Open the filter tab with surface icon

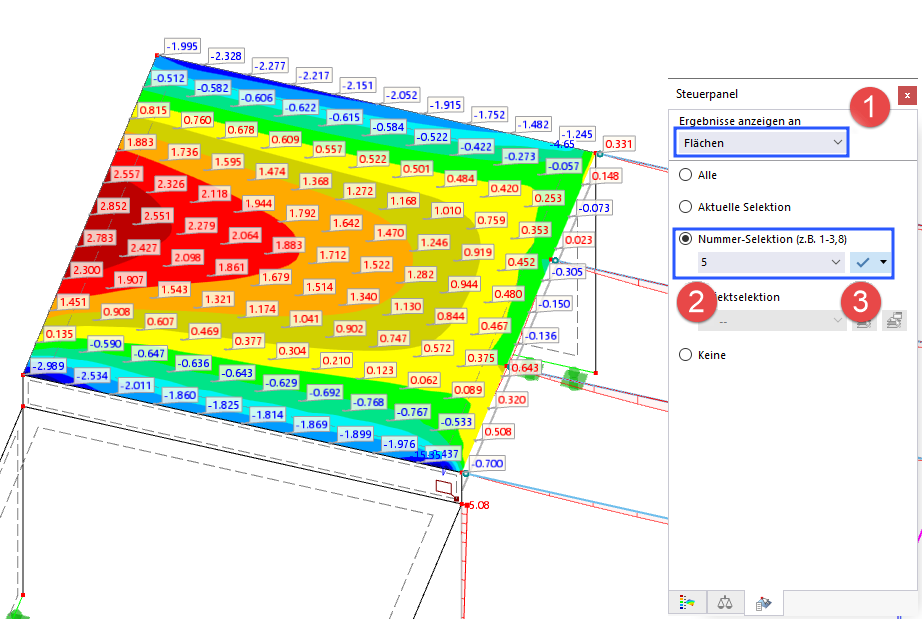point(763,603)
